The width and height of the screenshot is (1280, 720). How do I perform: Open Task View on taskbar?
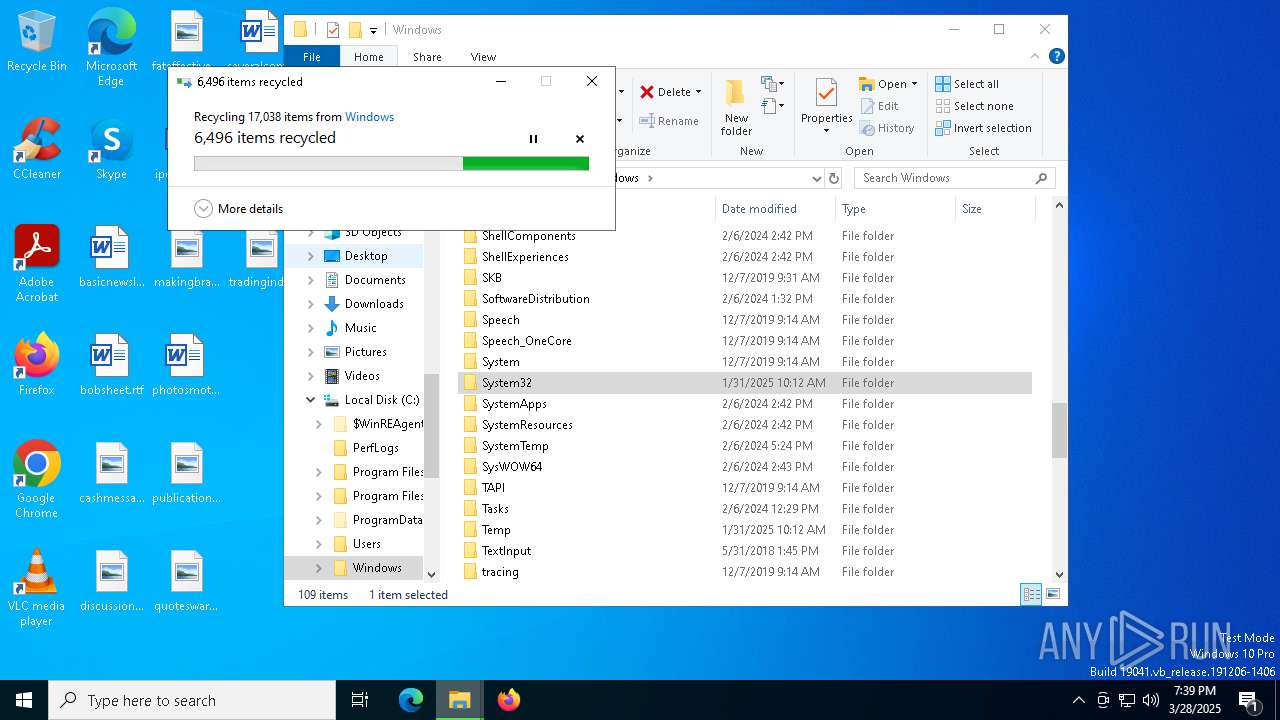click(360, 700)
